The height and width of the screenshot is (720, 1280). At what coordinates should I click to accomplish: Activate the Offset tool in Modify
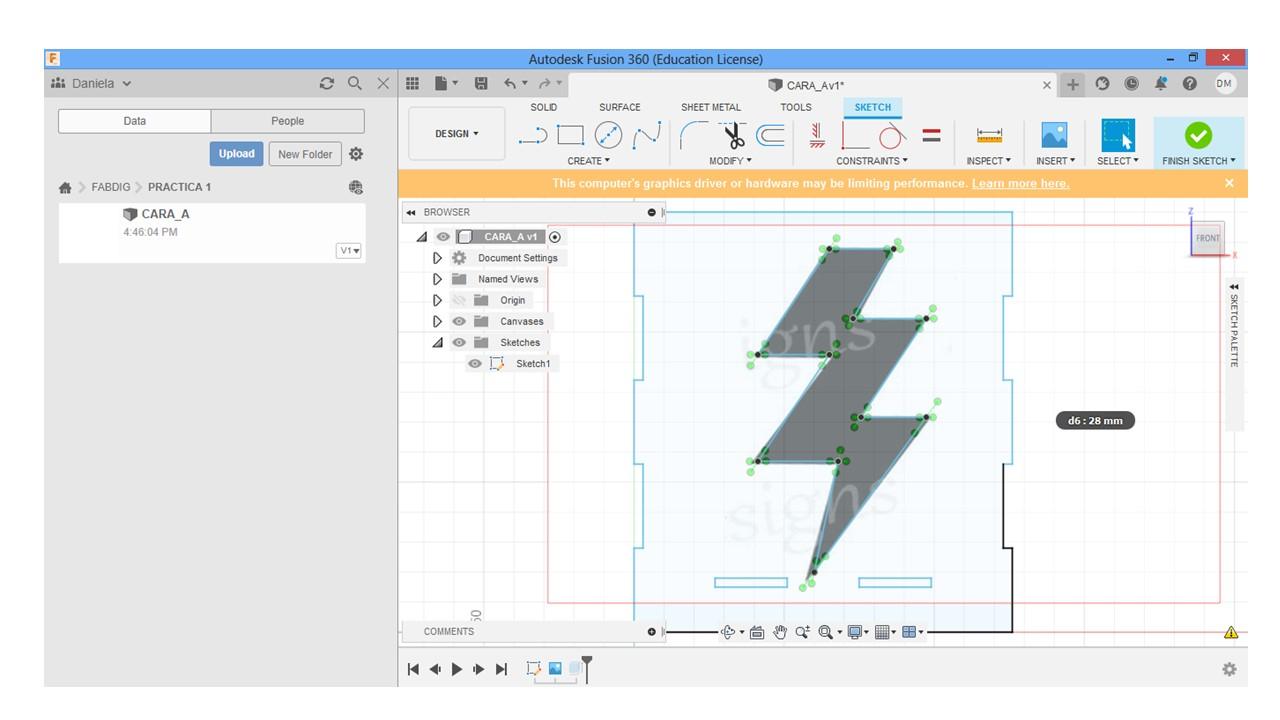click(x=770, y=135)
